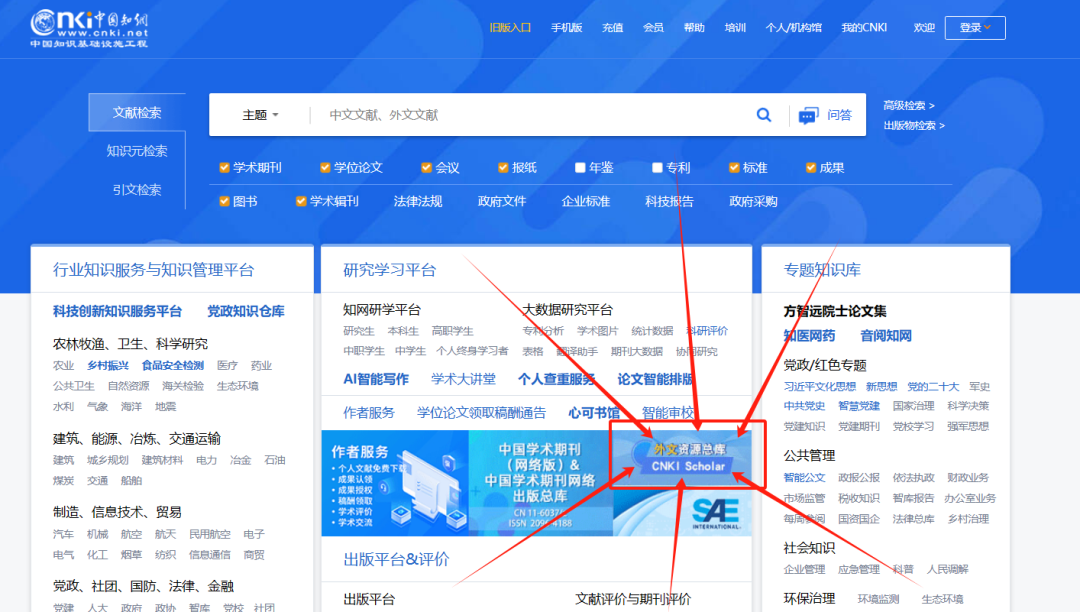Open 个人/机构馆 in top navigation
1080x612 pixels.
click(793, 28)
